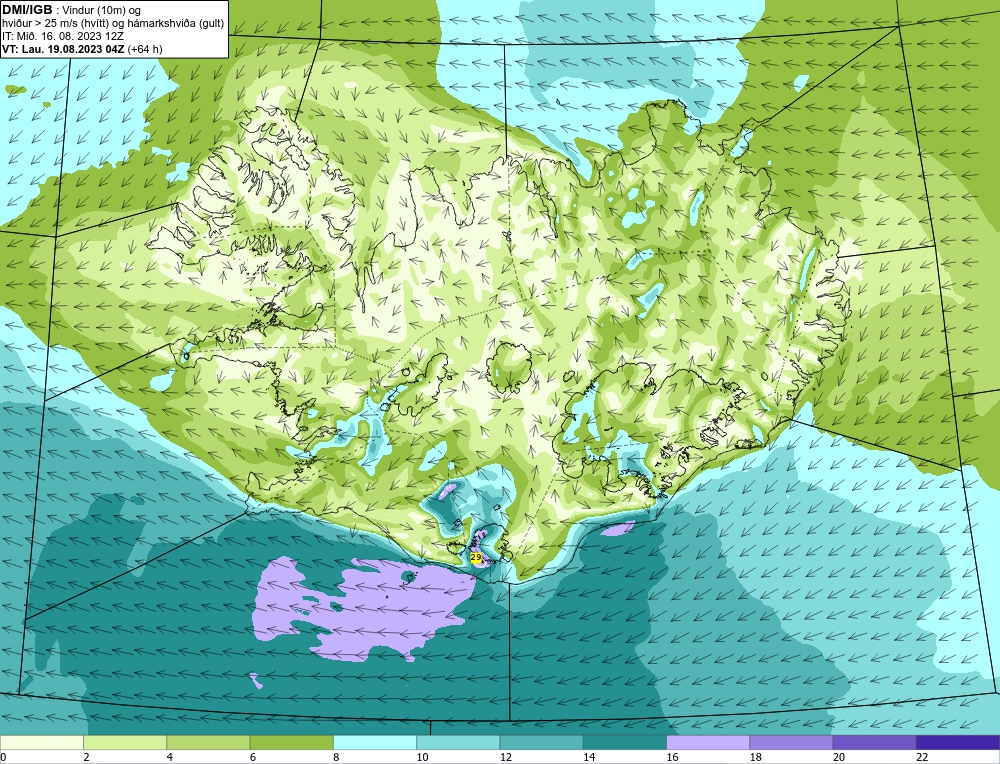Select the 0–2 m/s pale yellow legend swatch
This screenshot has height=764, width=1000.
tap(41, 742)
